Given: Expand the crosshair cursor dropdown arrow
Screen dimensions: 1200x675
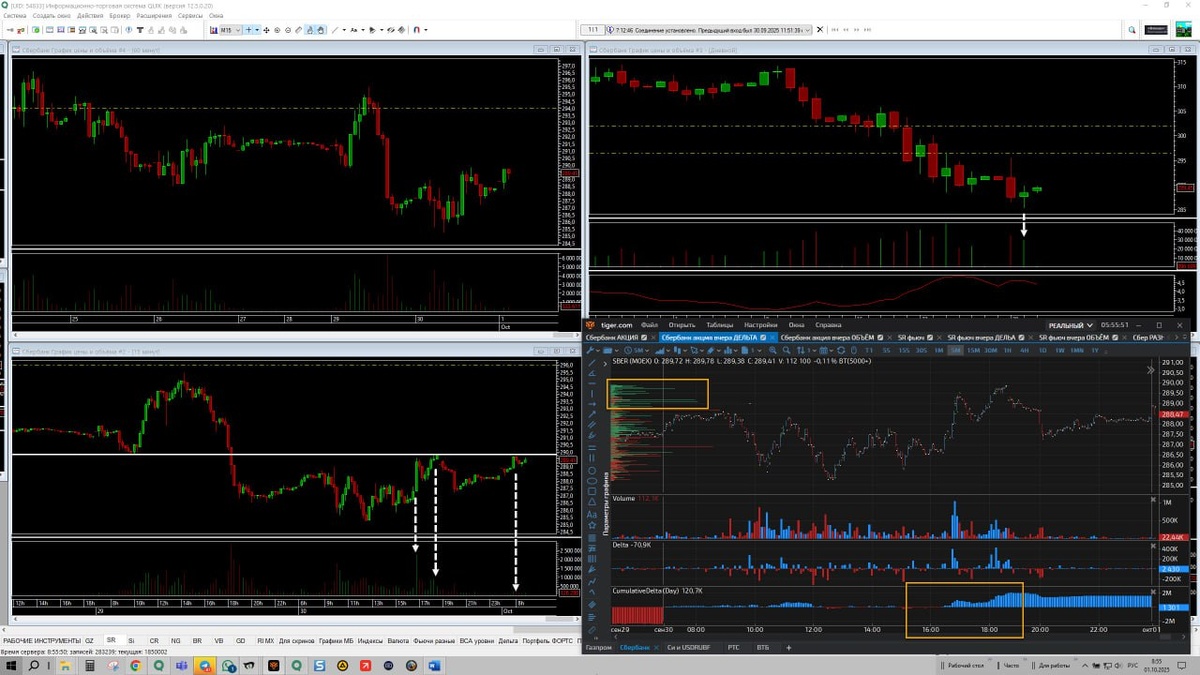Looking at the screenshot, I should pyautogui.click(x=257, y=30).
